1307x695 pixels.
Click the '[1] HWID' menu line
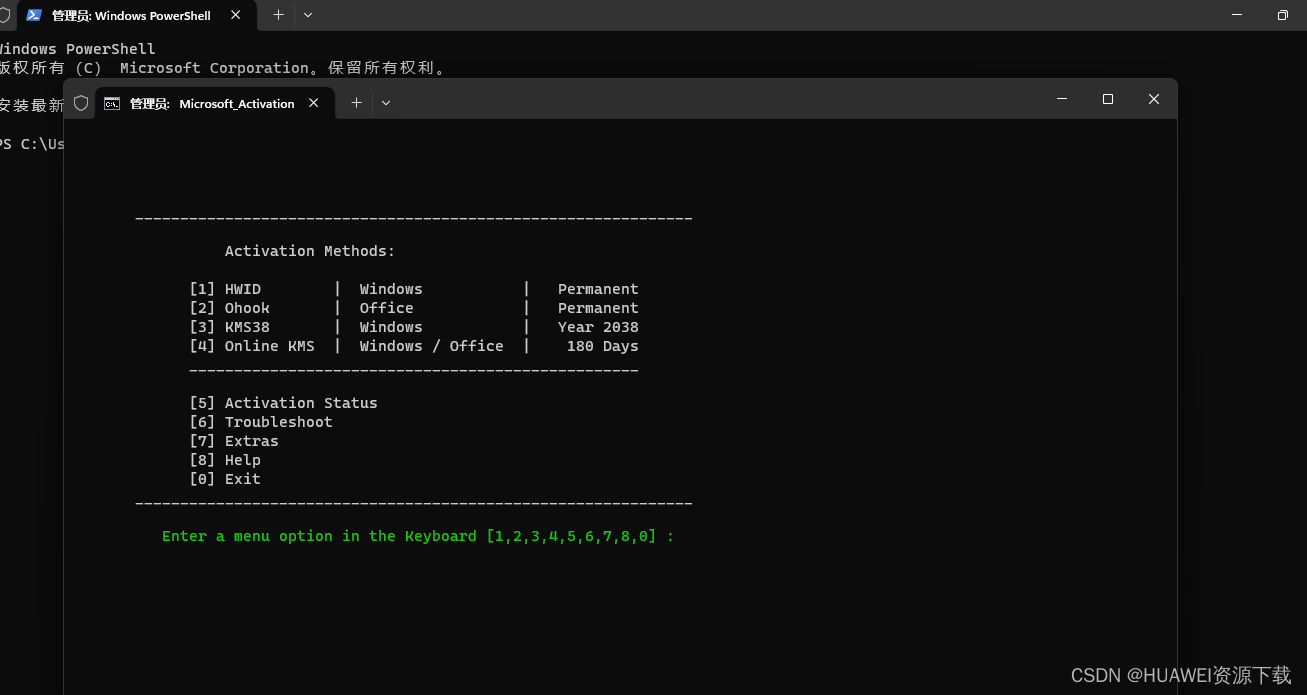tap(414, 289)
